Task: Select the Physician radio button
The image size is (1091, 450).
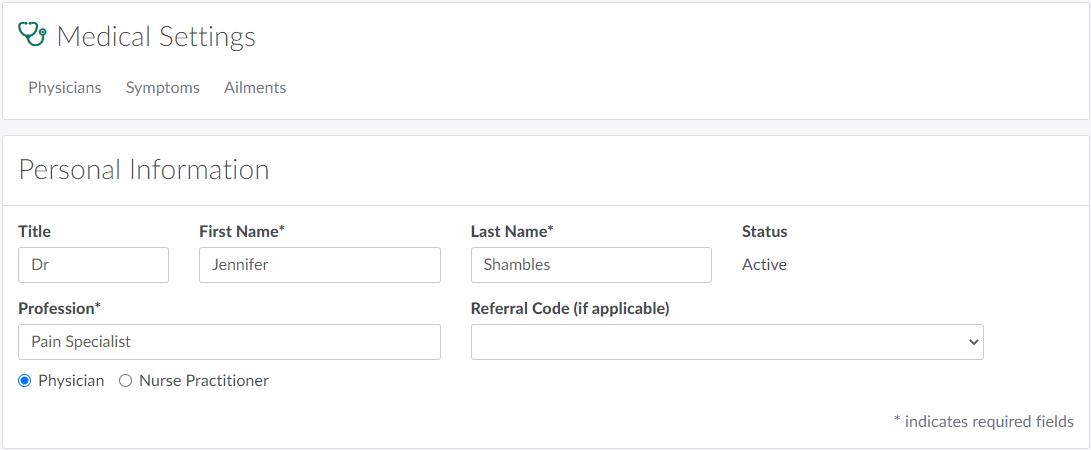Action: click(25, 381)
